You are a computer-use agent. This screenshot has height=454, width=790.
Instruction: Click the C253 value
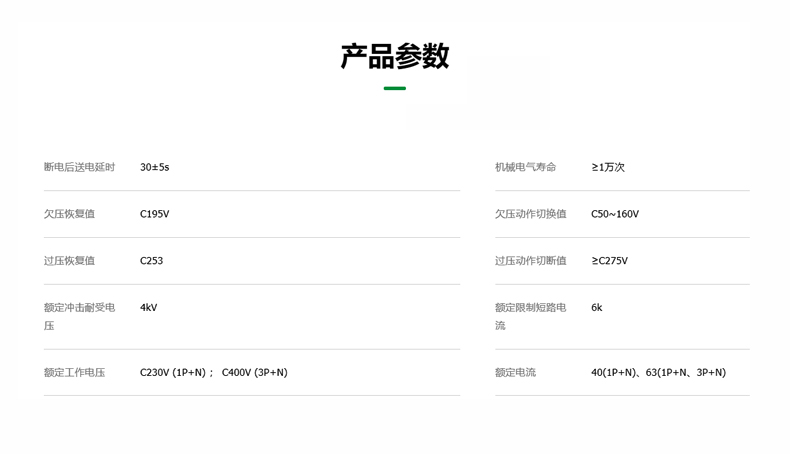coord(151,261)
